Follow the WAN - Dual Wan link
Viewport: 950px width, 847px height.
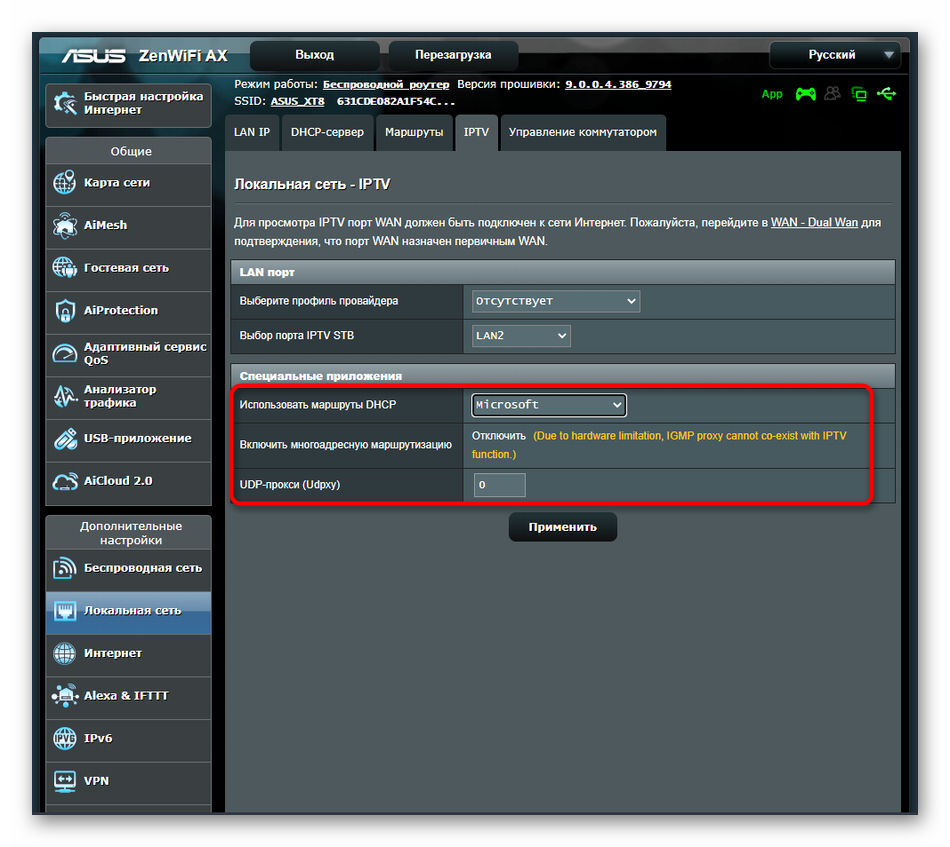point(814,222)
